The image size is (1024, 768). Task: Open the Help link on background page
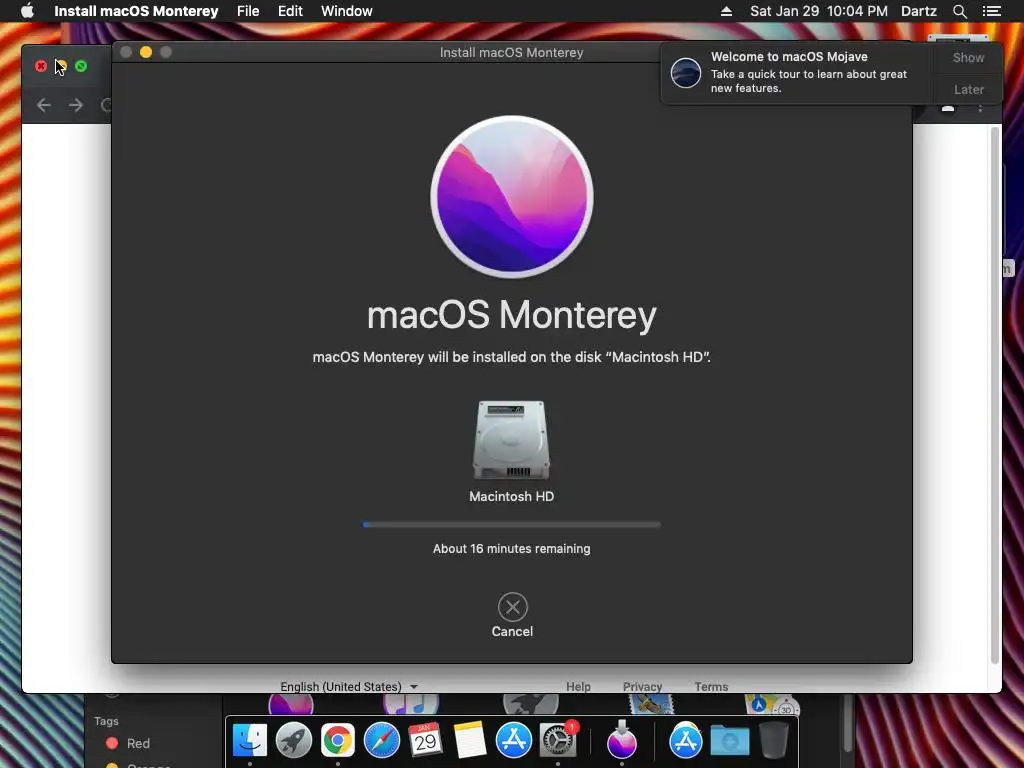point(578,686)
